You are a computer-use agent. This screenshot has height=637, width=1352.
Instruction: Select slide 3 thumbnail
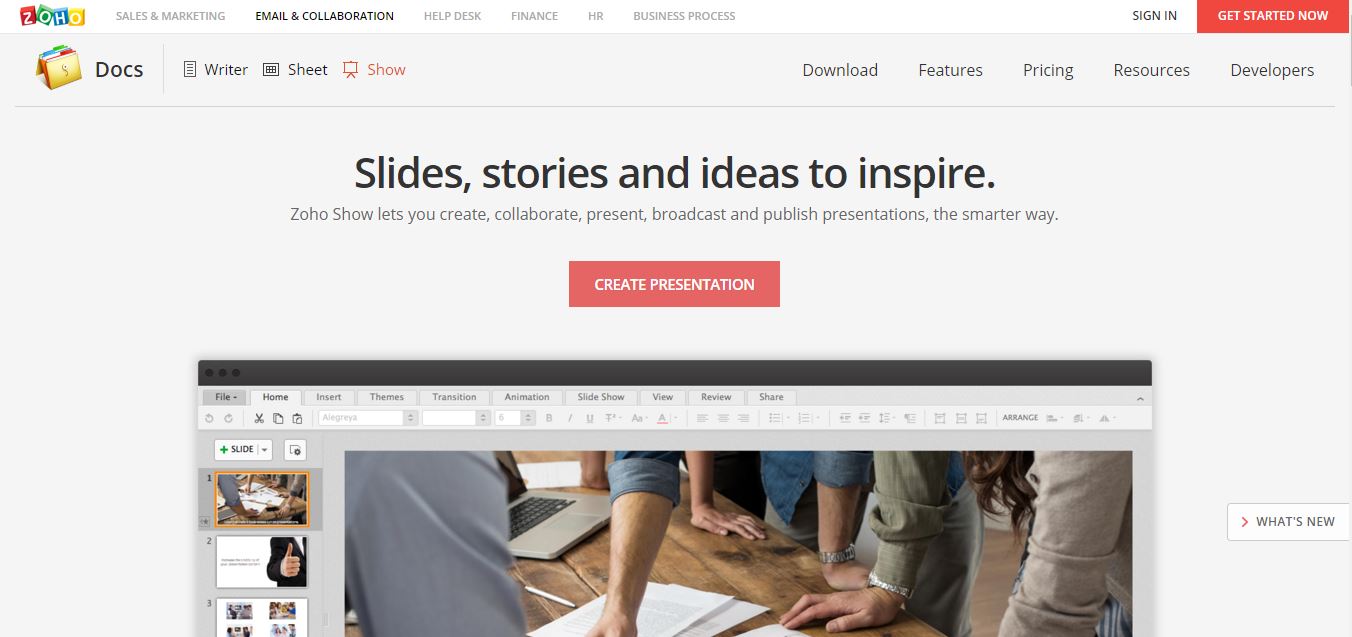pyautogui.click(x=262, y=618)
